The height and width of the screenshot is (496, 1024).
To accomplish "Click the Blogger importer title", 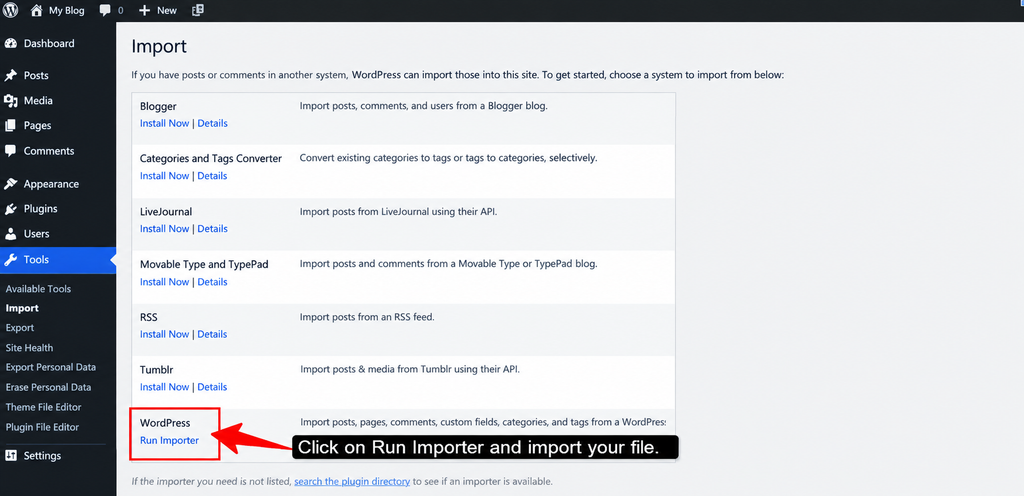I will (x=158, y=106).
